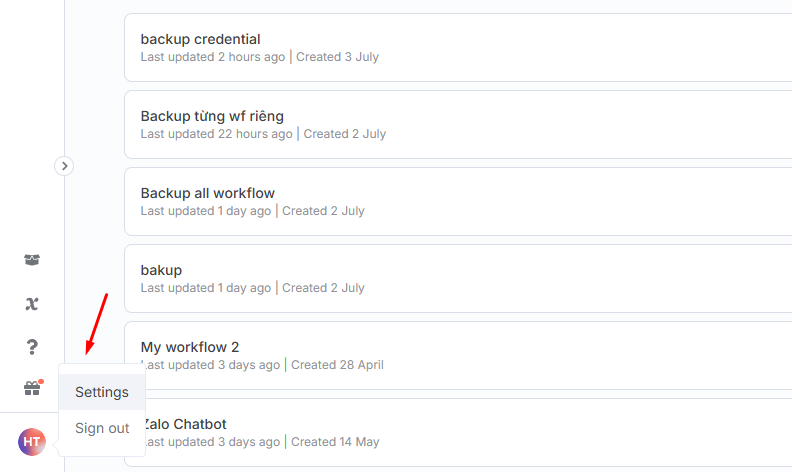Open the backup credential workflow
The width and height of the screenshot is (792, 472).
tap(201, 39)
